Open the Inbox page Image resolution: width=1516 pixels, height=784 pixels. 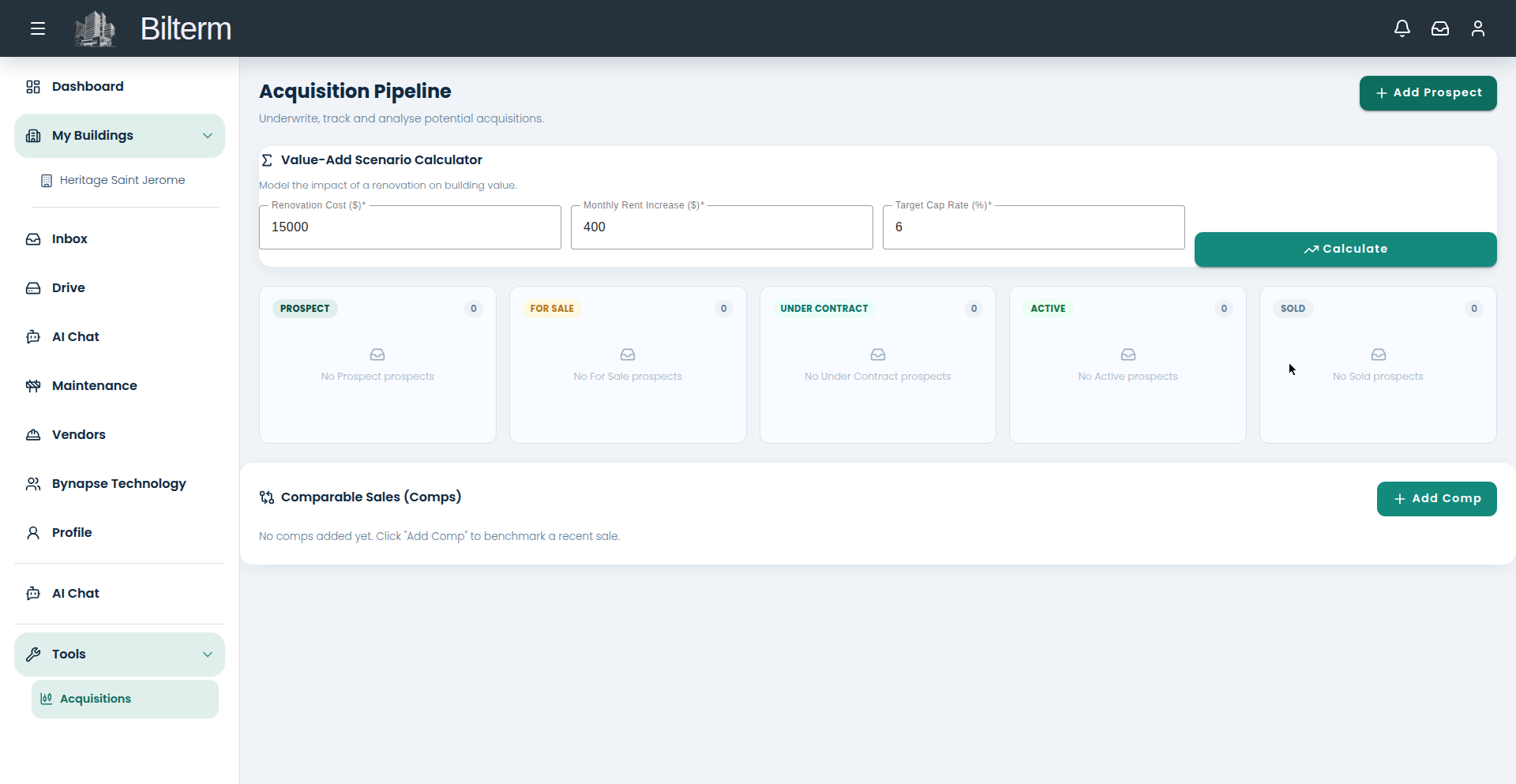tap(119, 239)
